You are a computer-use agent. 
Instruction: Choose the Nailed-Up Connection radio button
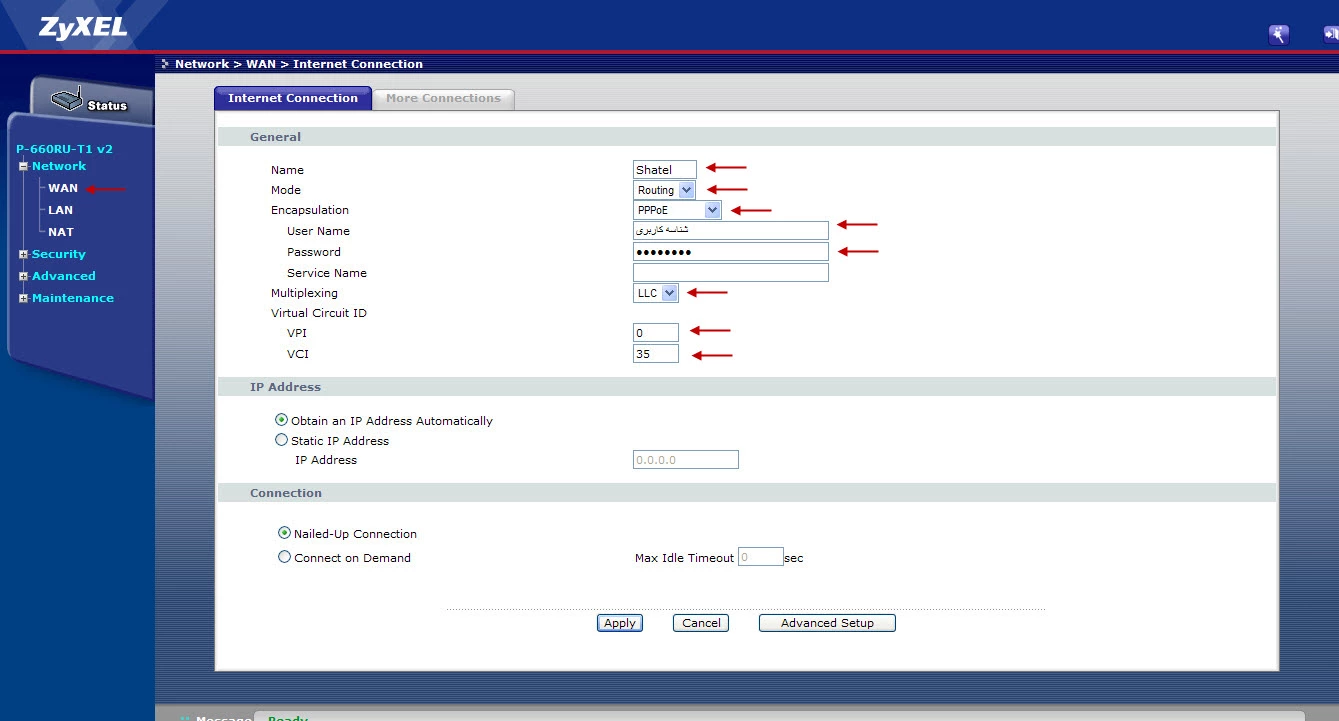[x=284, y=533]
